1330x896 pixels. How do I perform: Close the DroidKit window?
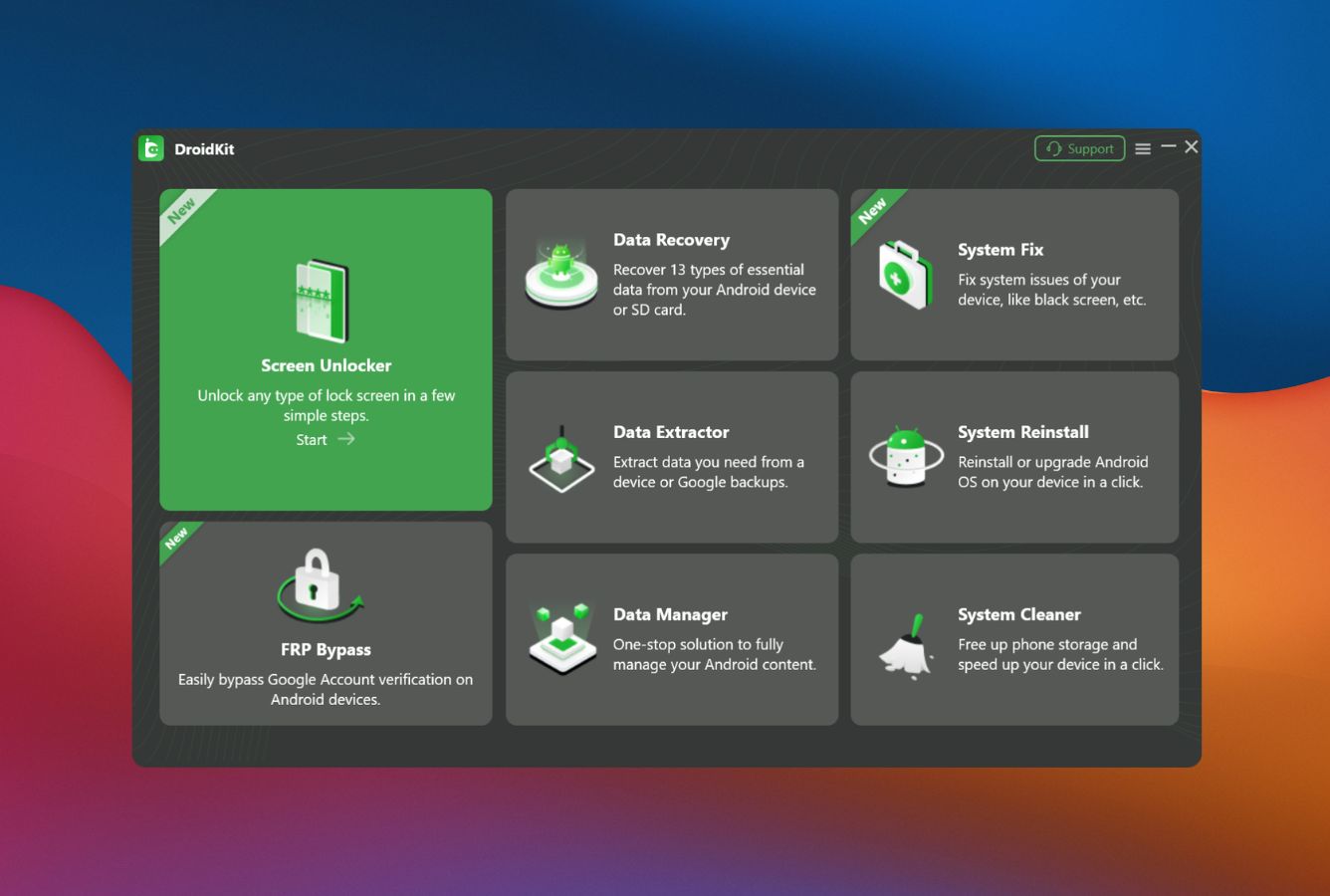pos(1192,146)
